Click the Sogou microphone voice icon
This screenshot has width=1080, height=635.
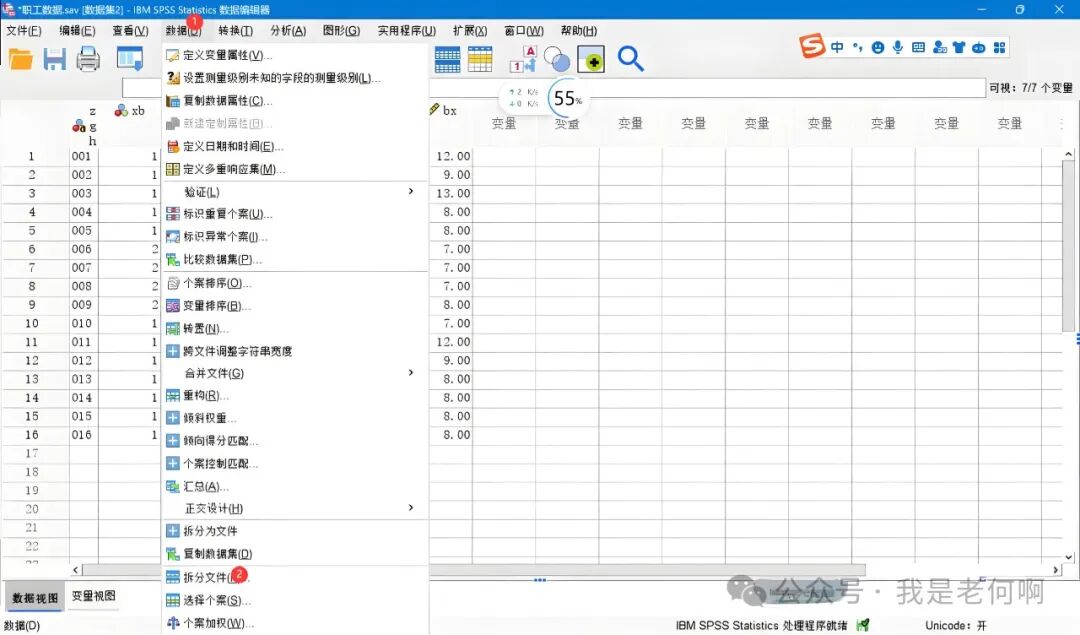(897, 47)
